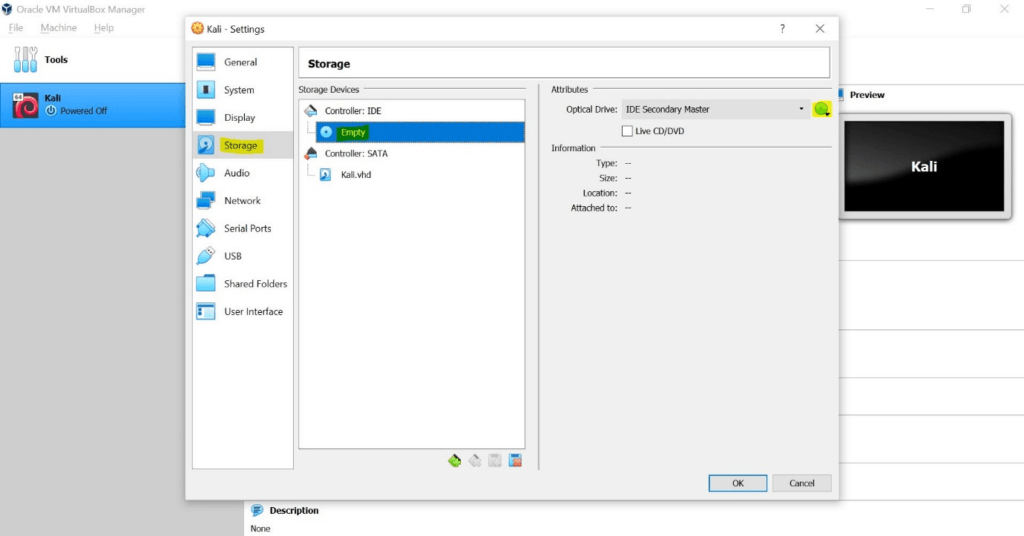Select the Storage settings category

coord(242,145)
